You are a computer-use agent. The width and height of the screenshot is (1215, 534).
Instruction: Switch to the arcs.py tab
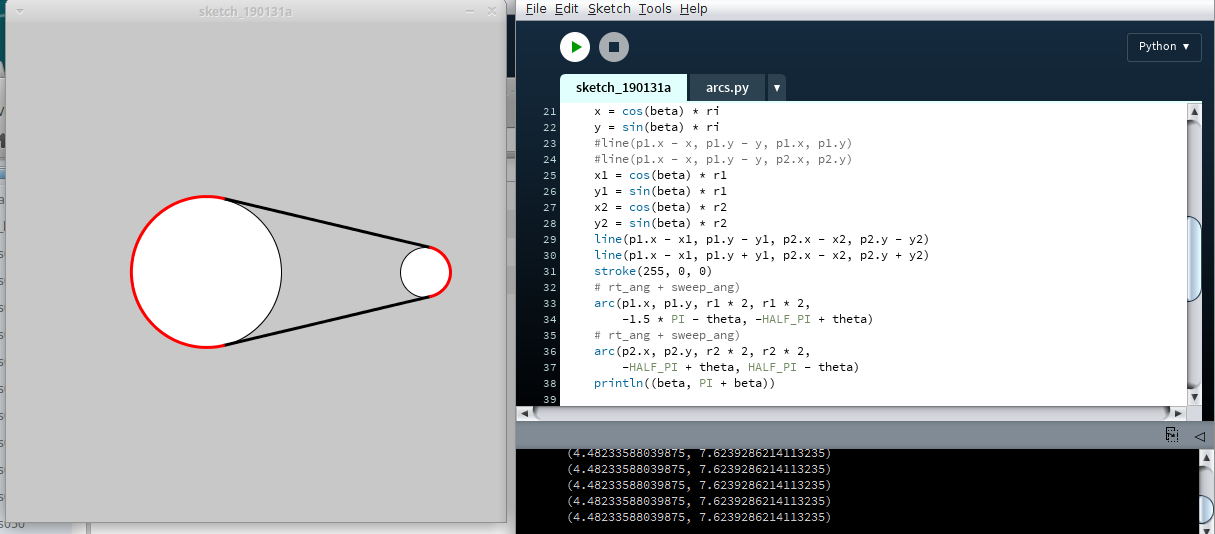tap(727, 88)
